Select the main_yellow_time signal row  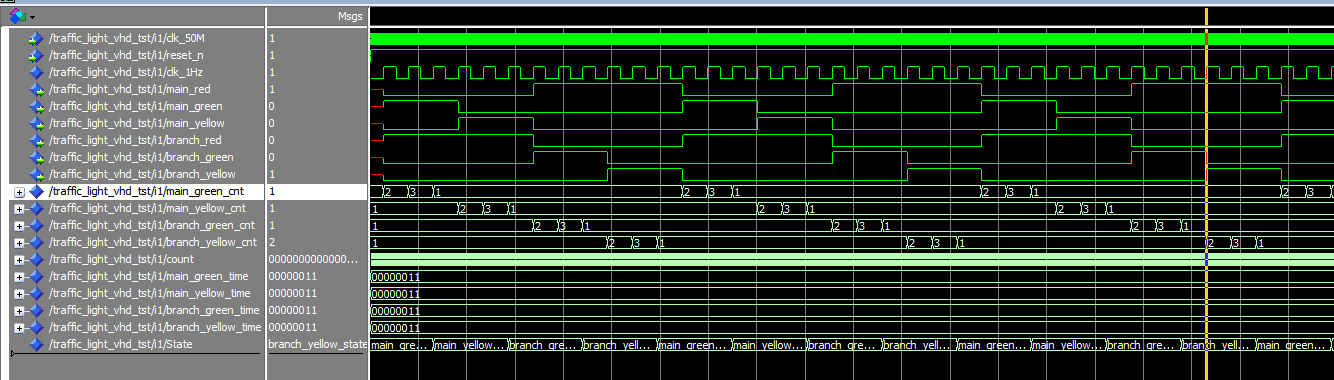(133, 294)
